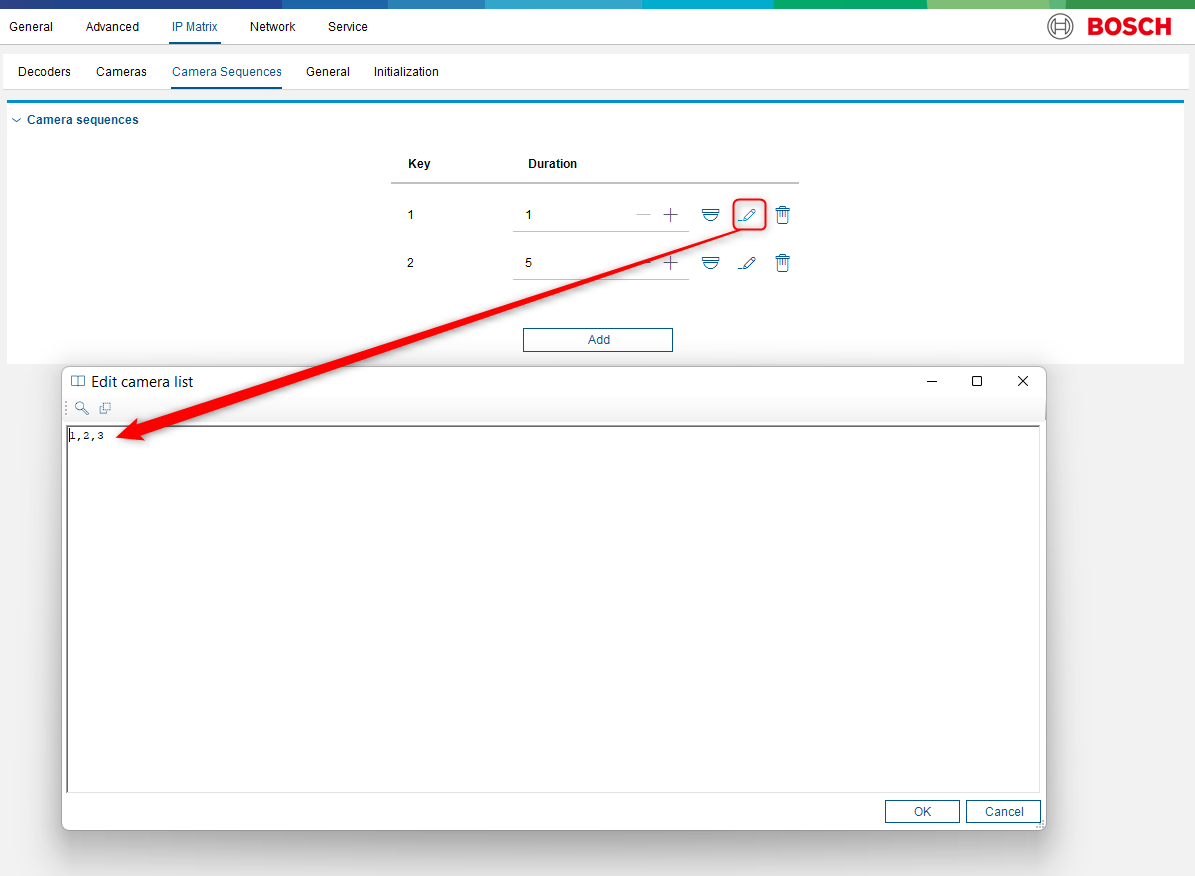Screen dimensions: 1195x876
Task: Switch to the Cameras tab
Action: tap(121, 72)
